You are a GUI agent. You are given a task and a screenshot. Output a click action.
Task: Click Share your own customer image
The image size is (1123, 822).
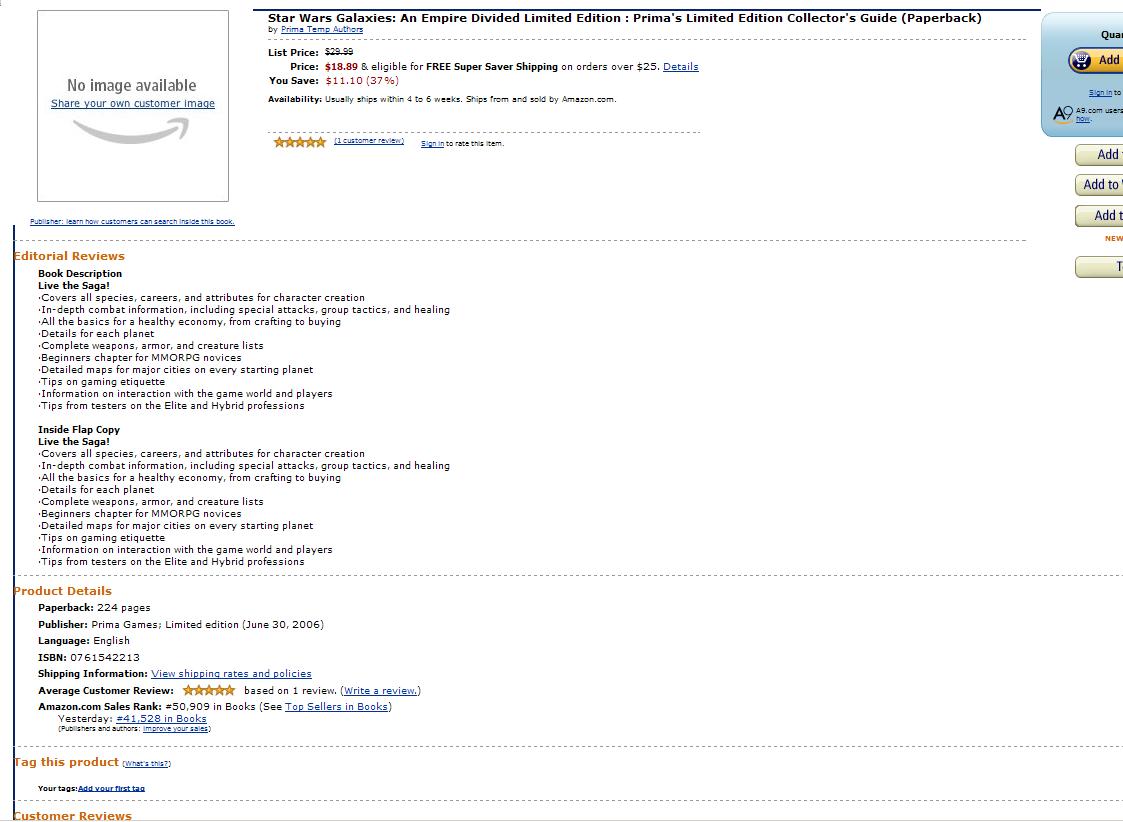[x=132, y=103]
